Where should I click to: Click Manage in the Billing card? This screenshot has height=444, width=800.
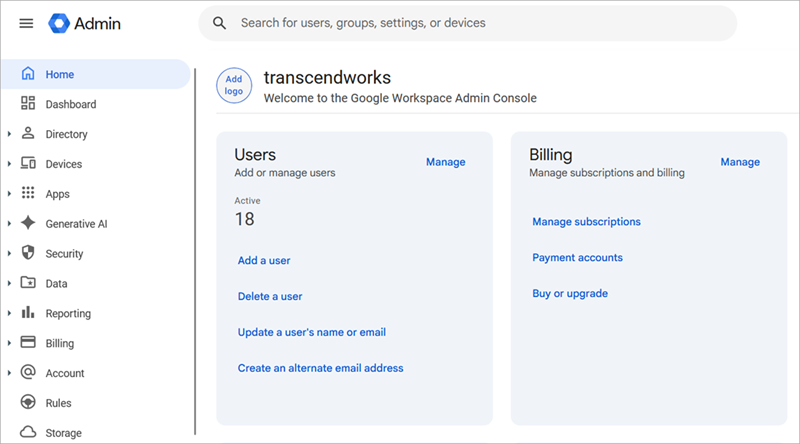[740, 162]
